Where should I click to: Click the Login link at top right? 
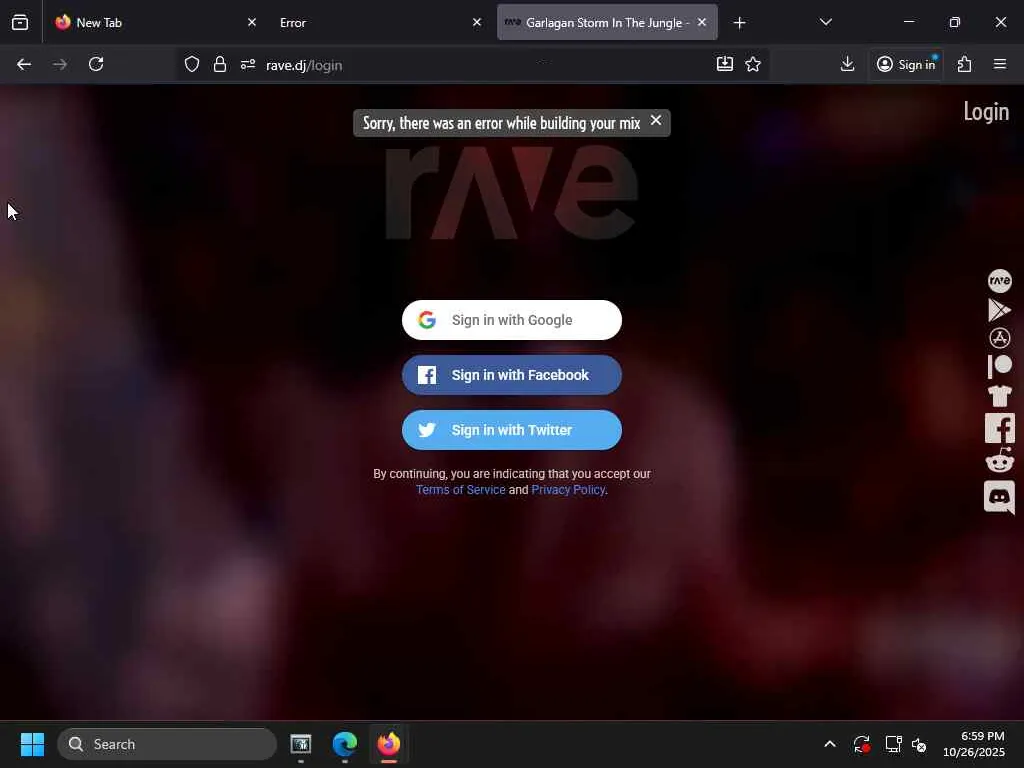coord(985,112)
